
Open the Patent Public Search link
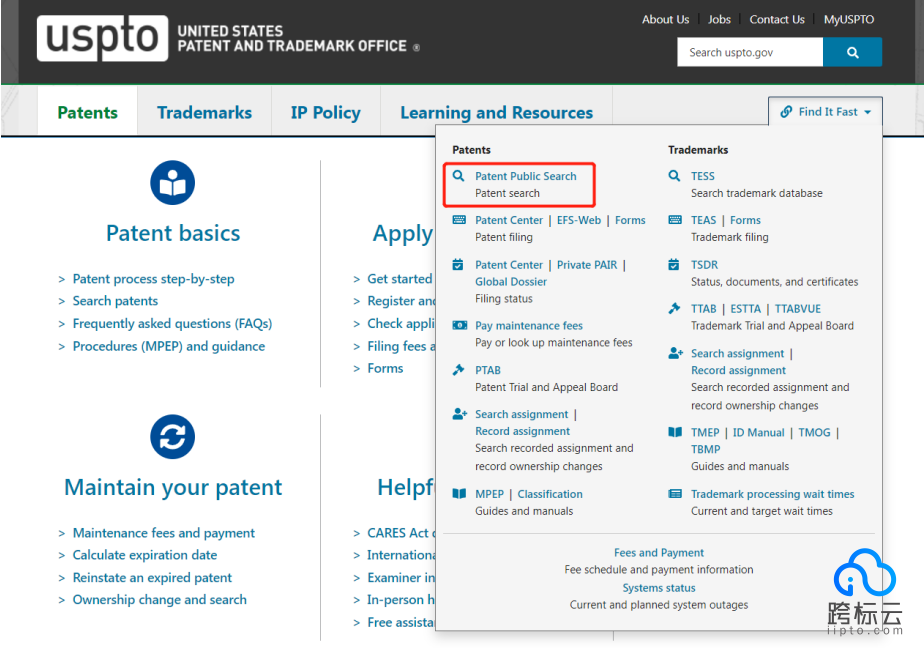click(x=526, y=176)
